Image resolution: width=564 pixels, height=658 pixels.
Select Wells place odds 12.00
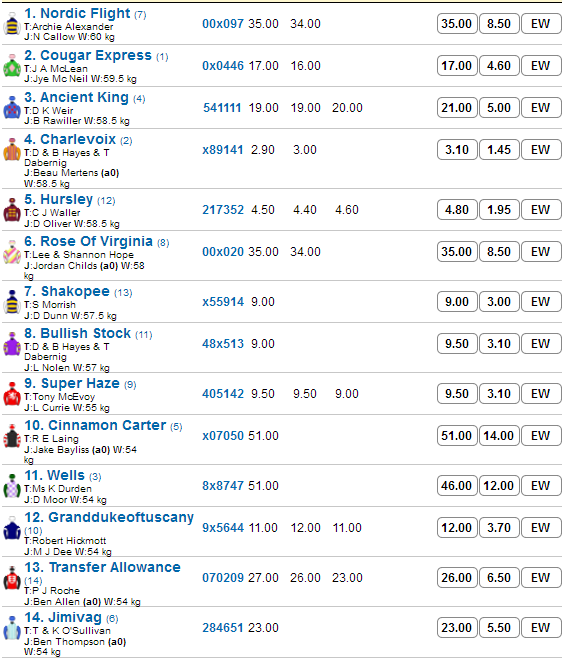(499, 486)
